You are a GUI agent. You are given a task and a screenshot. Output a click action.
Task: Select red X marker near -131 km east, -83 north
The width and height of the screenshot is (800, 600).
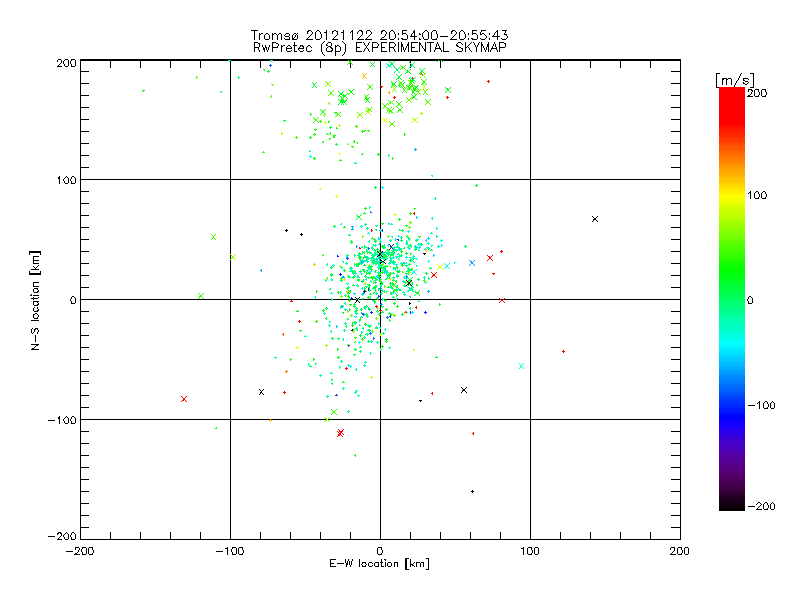click(x=184, y=399)
